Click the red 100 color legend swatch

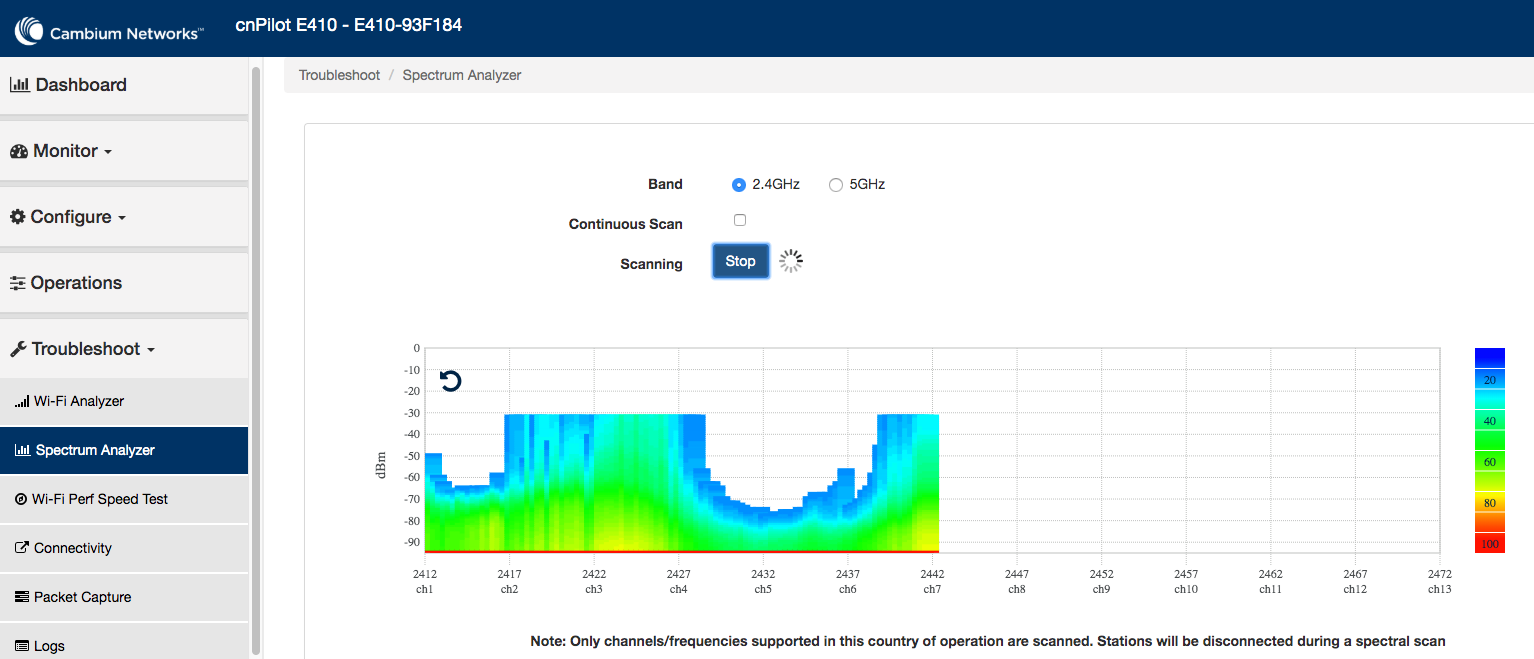1489,543
